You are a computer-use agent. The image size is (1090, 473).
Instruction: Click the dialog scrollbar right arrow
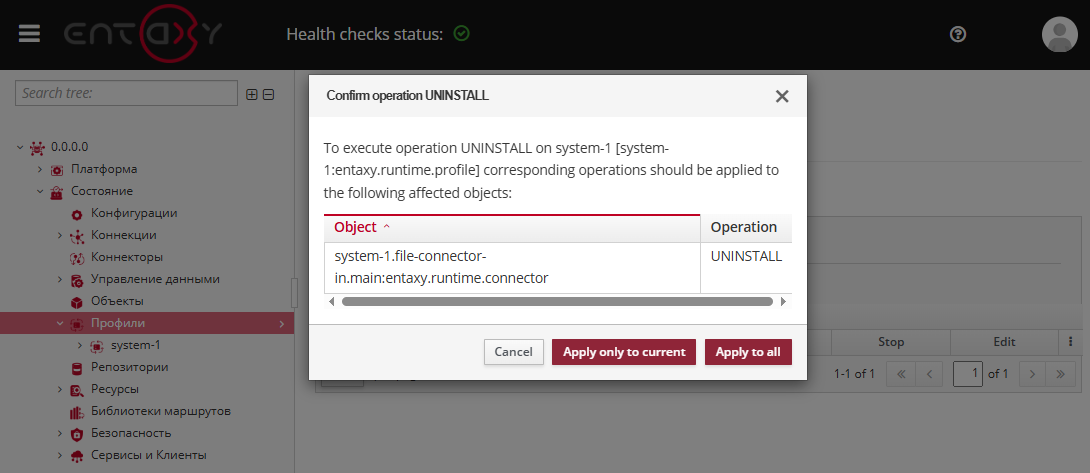[x=783, y=302]
